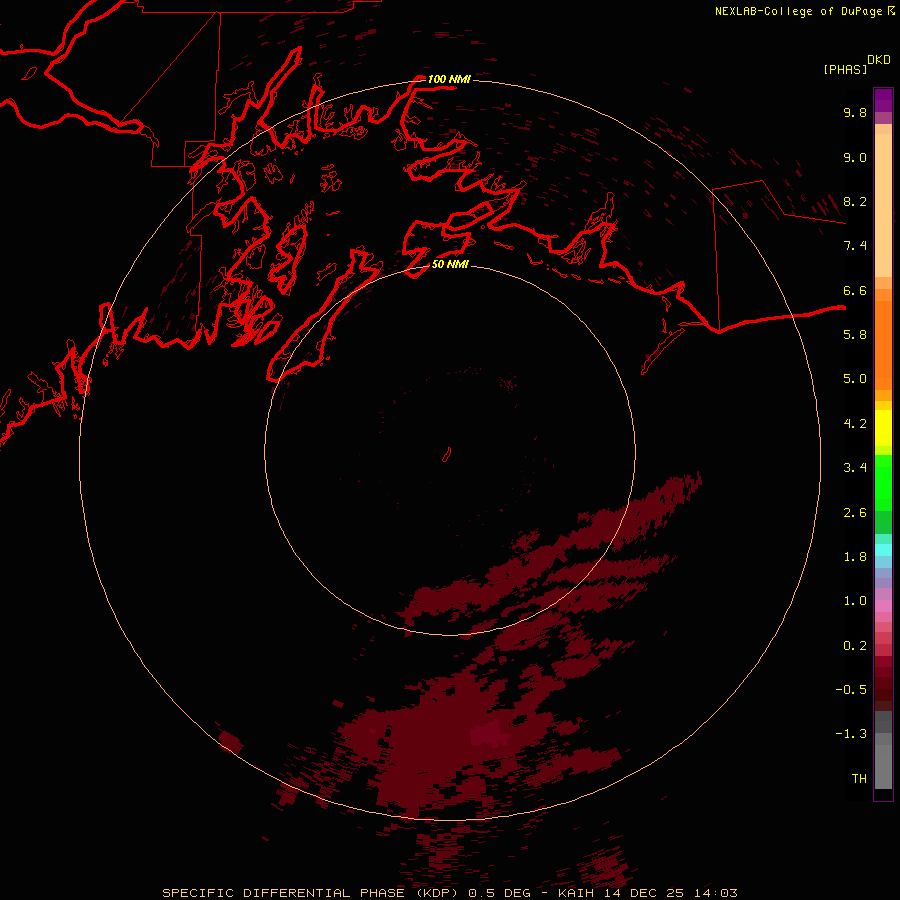The height and width of the screenshot is (900, 900).
Task: Pick the bright yellow segment of the color bar
Action: 883,428
